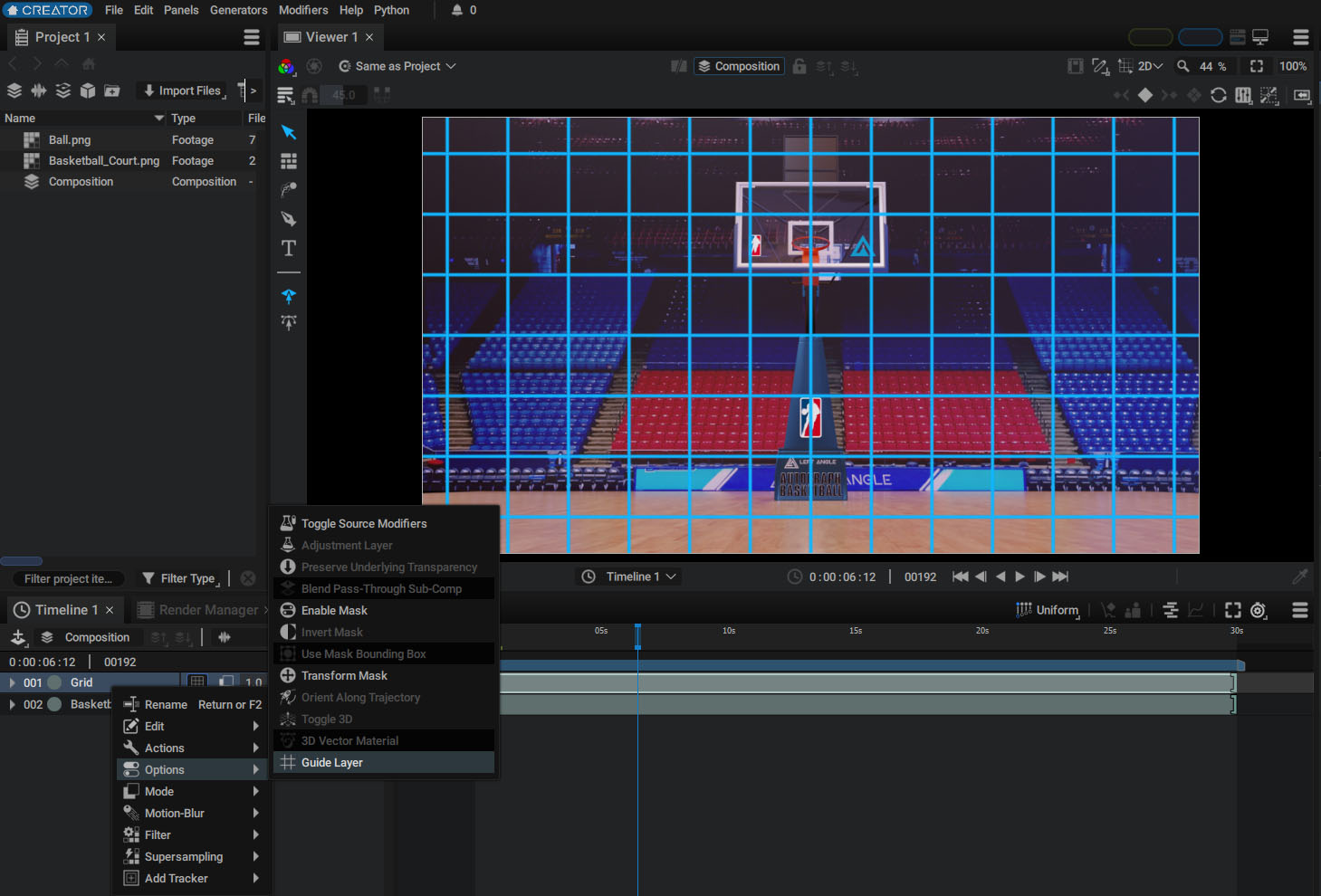The height and width of the screenshot is (896, 1321).
Task: Open the Name column sort arrow
Action: (x=159, y=119)
